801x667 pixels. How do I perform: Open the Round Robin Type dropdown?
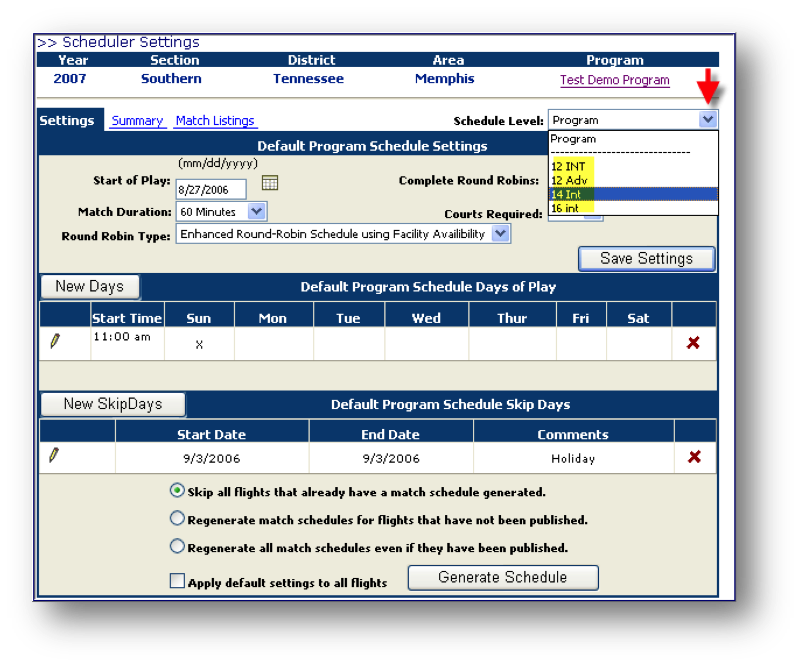click(x=501, y=234)
